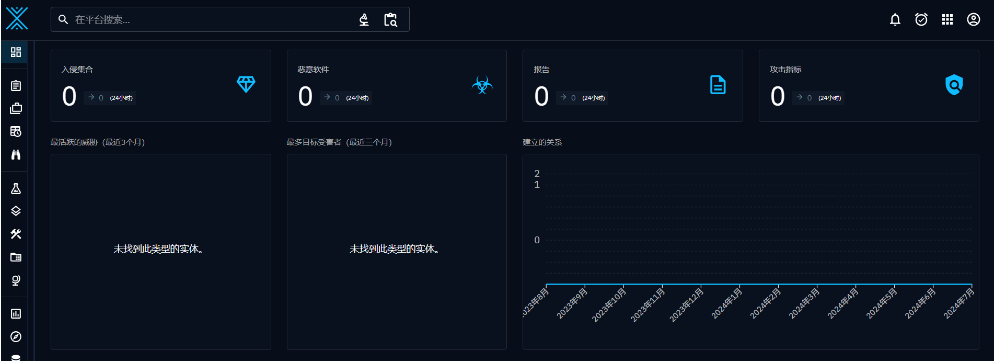Viewport: 995px width, 361px height.
Task: Click the diamond icon on 入侵集合 card
Action: coord(246,84)
